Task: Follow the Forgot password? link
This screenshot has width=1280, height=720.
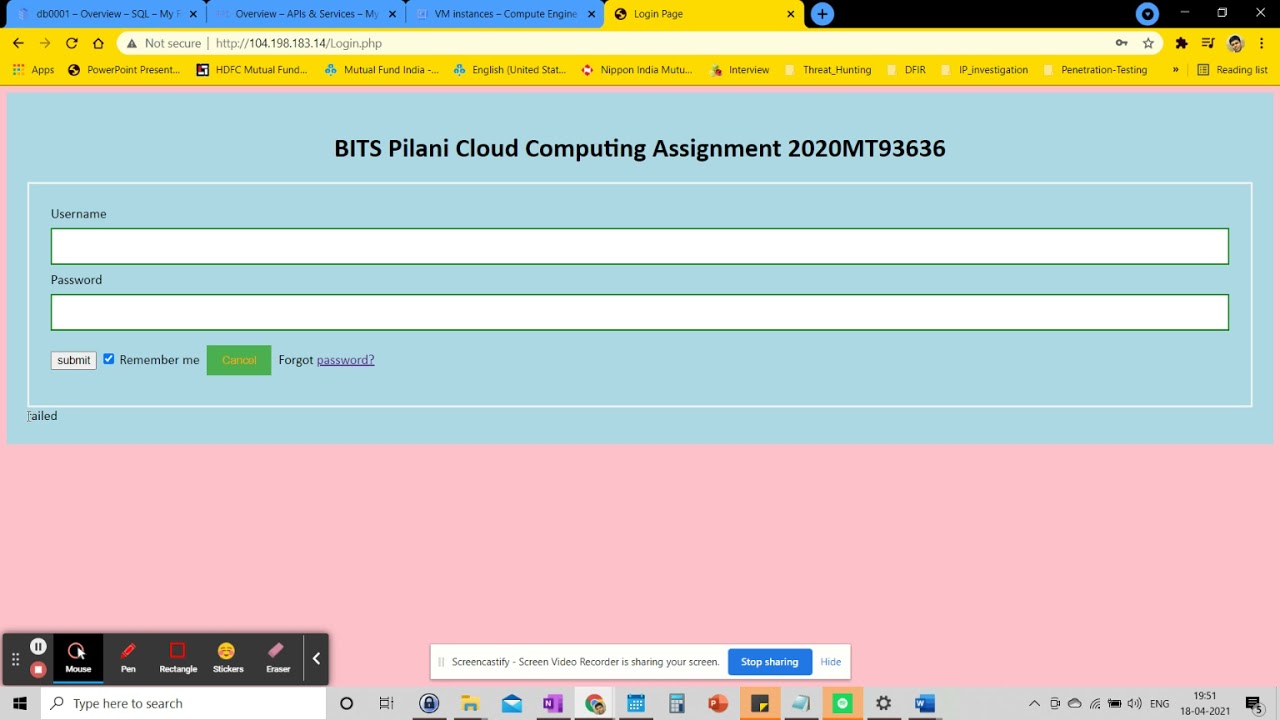Action: [x=345, y=360]
